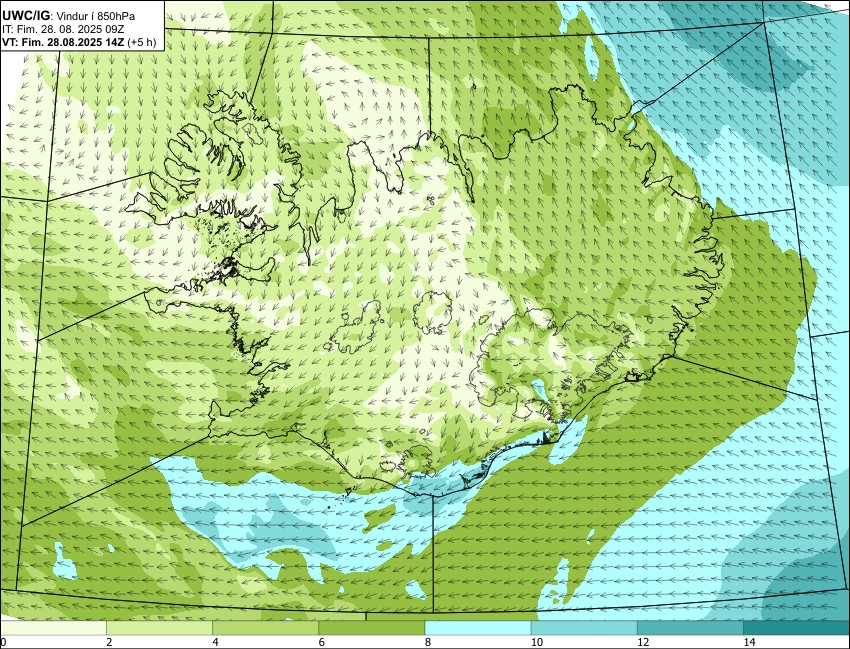Click the 2-4 color legend segment
This screenshot has height=649, width=850.
click(x=159, y=628)
